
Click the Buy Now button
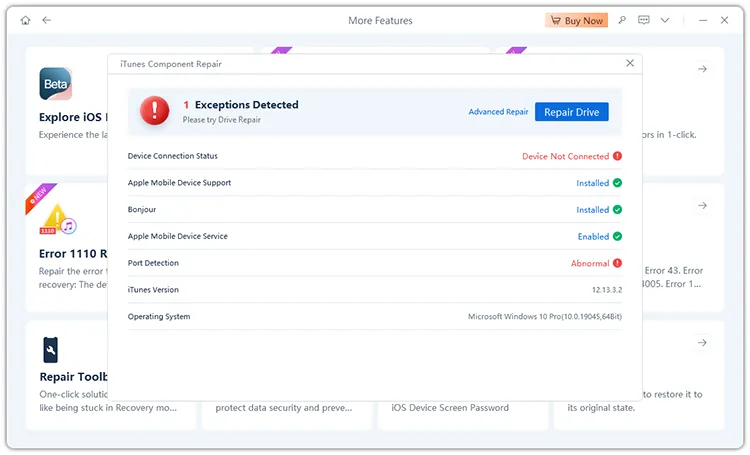tap(577, 21)
